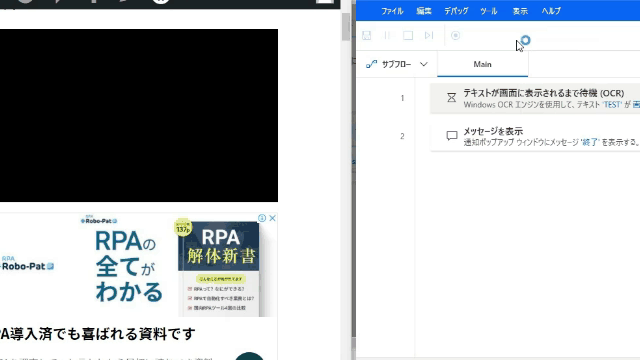The height and width of the screenshot is (360, 640).
Task: Click the recorder icon in toolbar
Action: (456, 36)
